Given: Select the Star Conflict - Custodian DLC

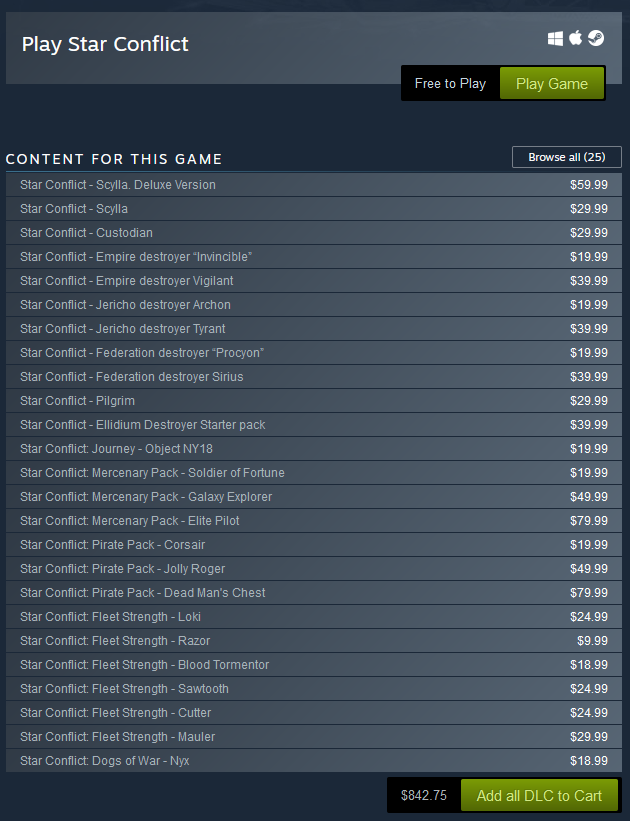Looking at the screenshot, I should click(x=314, y=233).
